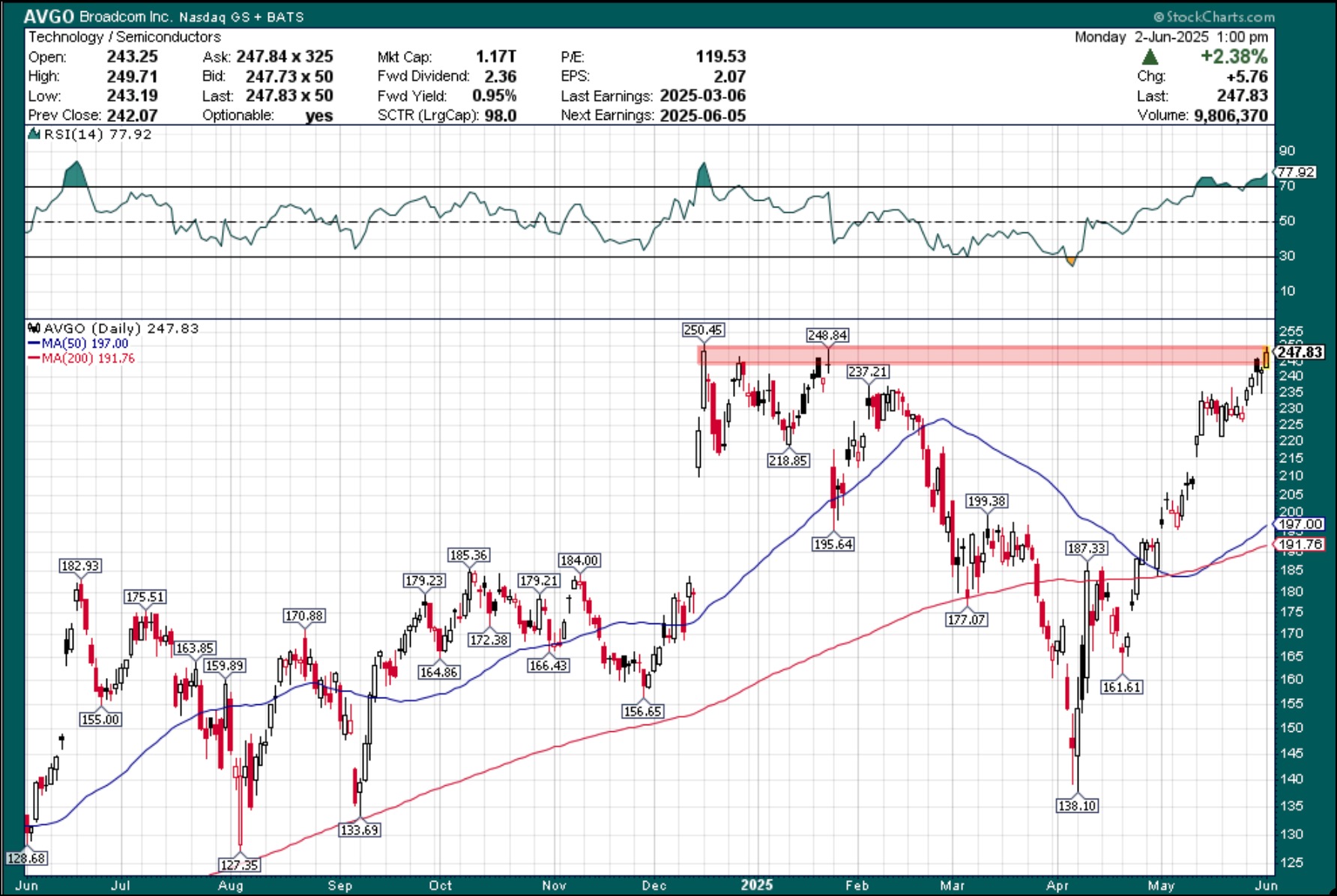
Task: Select the Volume value 9,806,370
Action: coord(1231,115)
